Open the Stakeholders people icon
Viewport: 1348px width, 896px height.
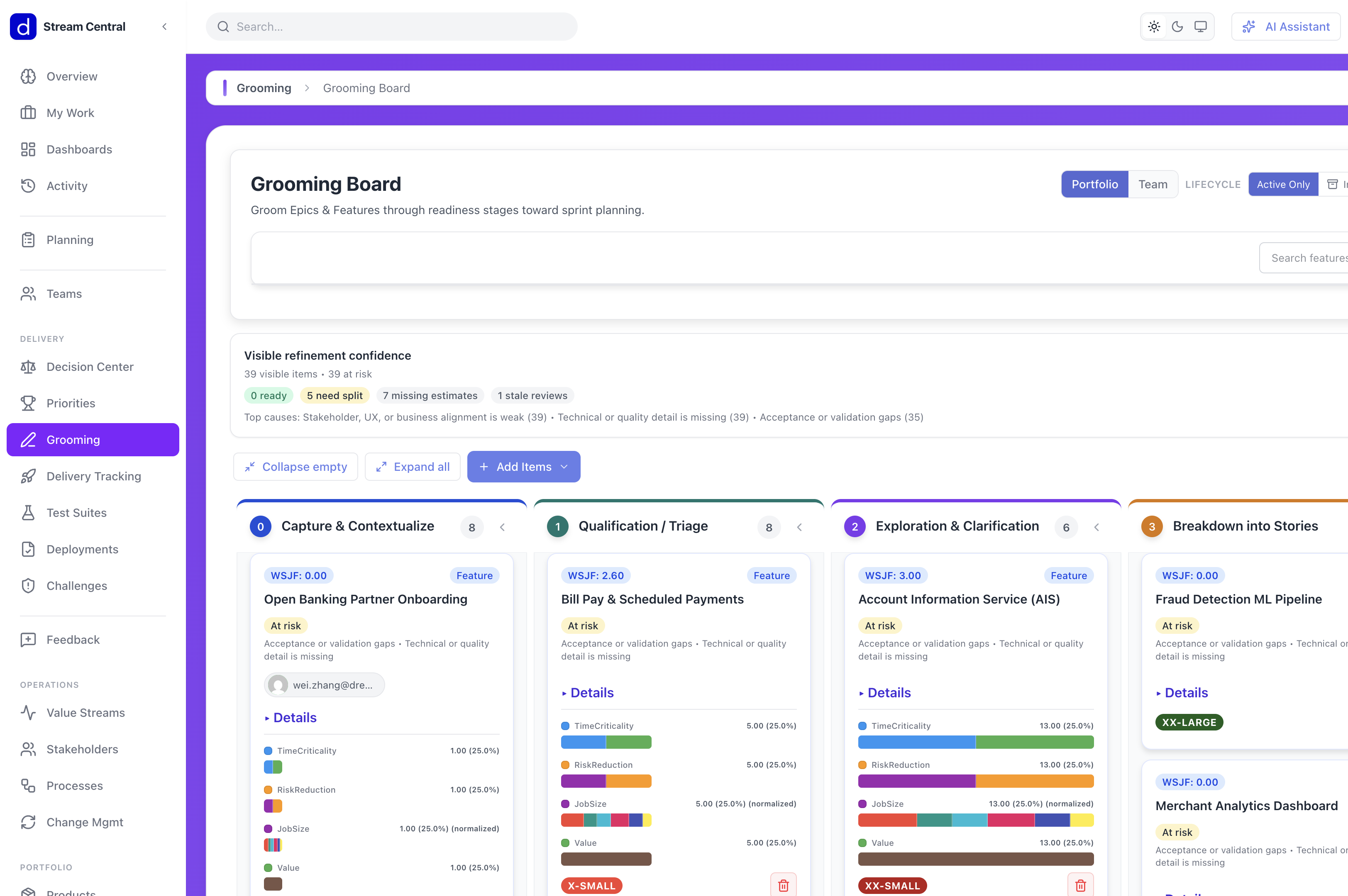(x=28, y=749)
